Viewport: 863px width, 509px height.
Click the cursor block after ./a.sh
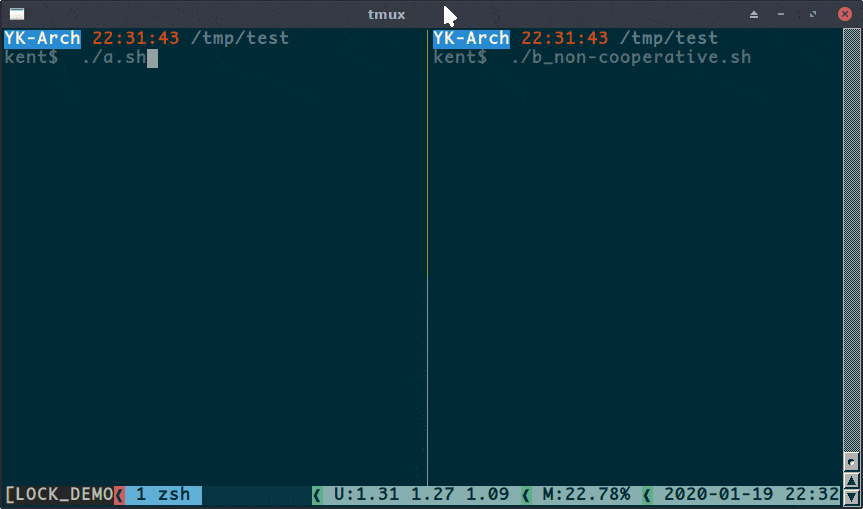[152, 58]
